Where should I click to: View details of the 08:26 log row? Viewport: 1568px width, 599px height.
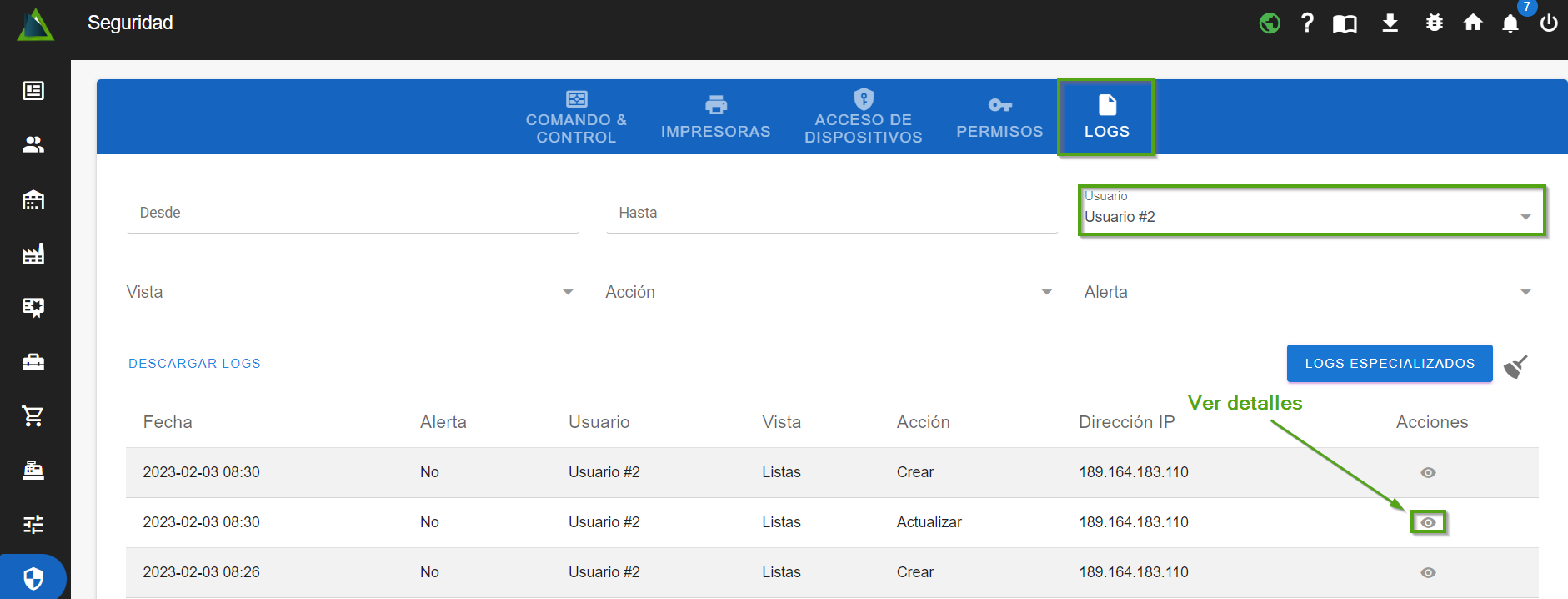coord(1428,572)
